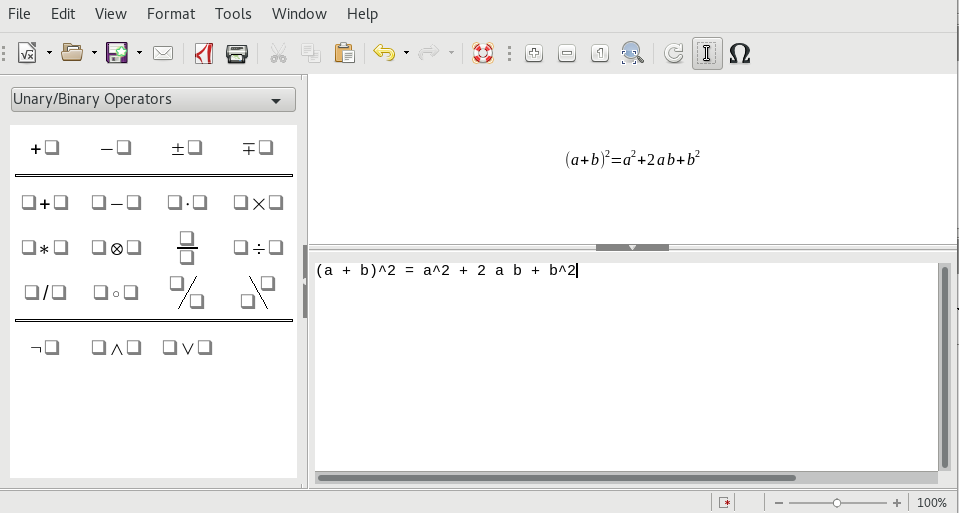Screen dimensions: 959x513
Task: Open the Symbols (Omega) catalog
Action: [740, 53]
